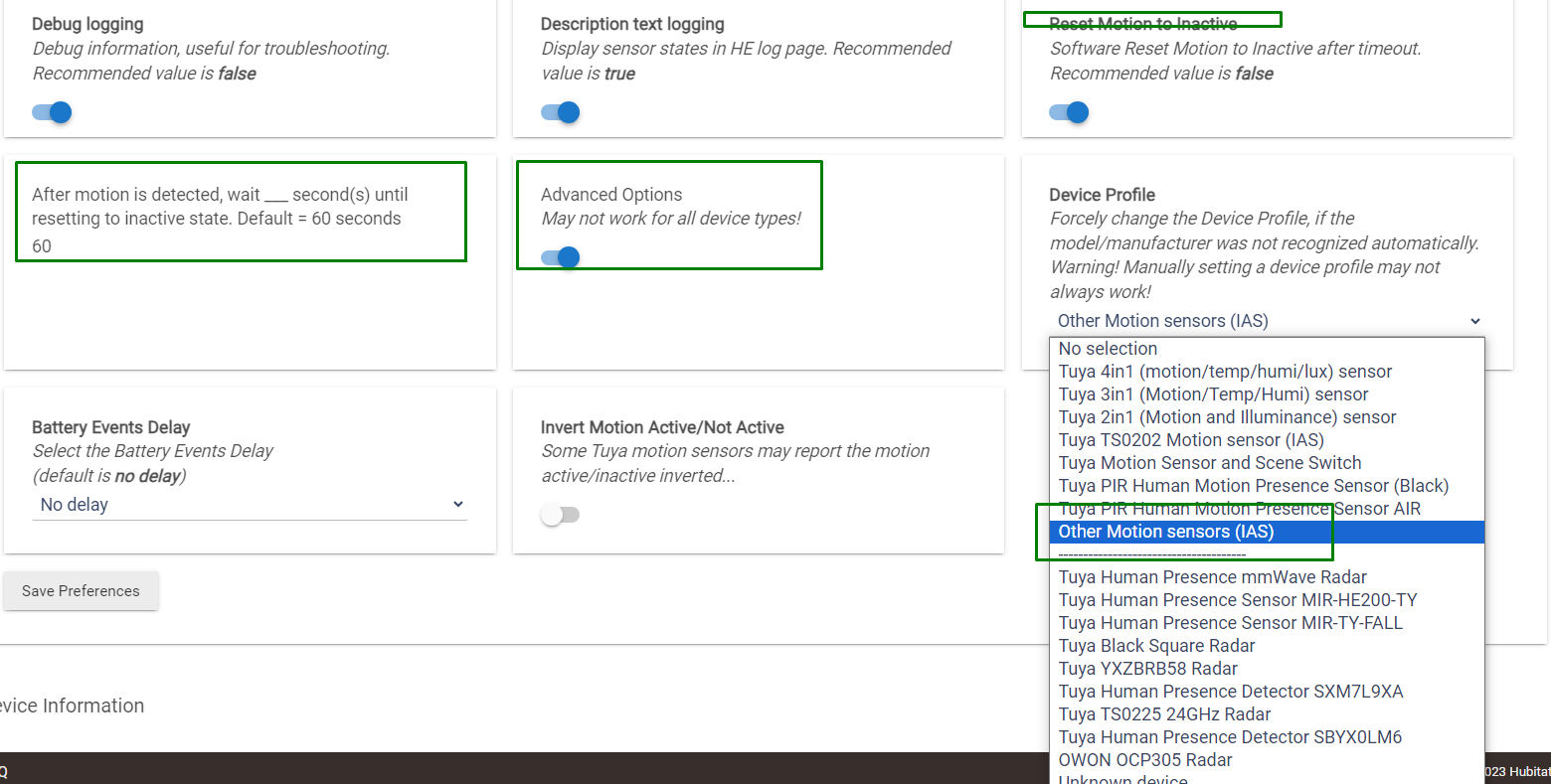Choose Tuya Human Presence Sensor MIR-HE200-TY
This screenshot has height=784, width=1551.
pos(1267,600)
